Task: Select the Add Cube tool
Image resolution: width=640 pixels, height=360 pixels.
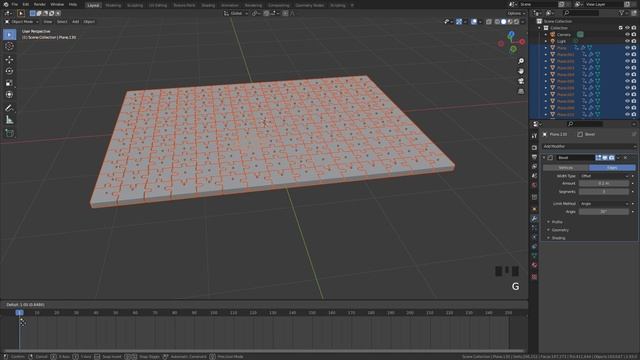Action: click(9, 133)
